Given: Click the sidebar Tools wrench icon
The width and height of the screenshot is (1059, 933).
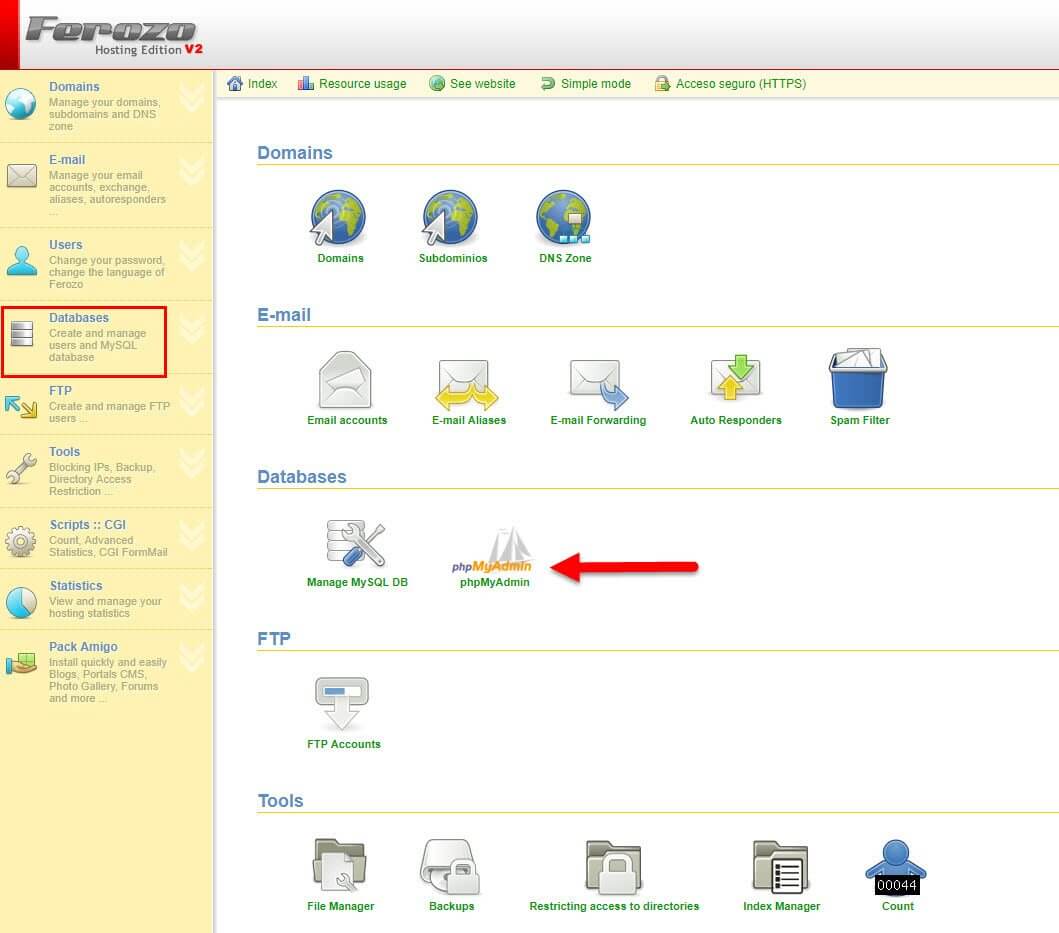Looking at the screenshot, I should coord(21,469).
